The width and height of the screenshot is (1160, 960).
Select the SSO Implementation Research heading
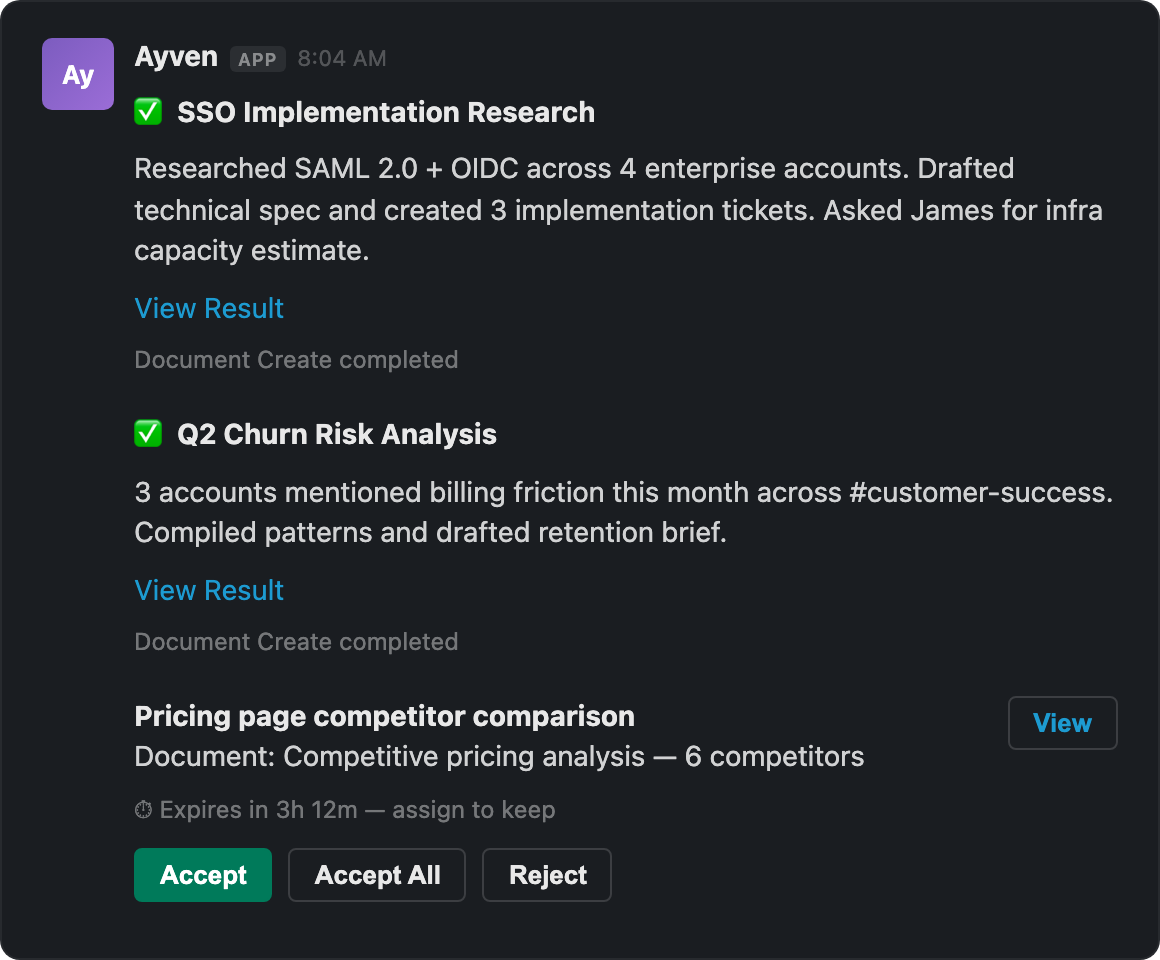385,112
